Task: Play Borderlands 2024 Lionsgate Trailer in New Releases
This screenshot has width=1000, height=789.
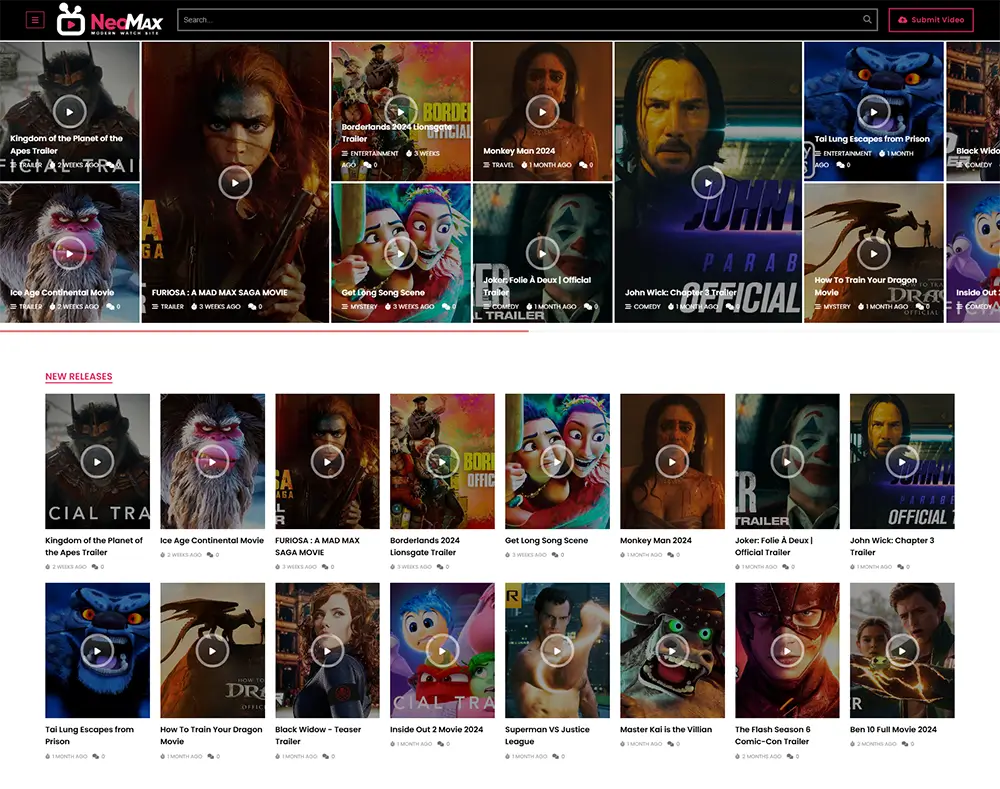Action: point(442,462)
